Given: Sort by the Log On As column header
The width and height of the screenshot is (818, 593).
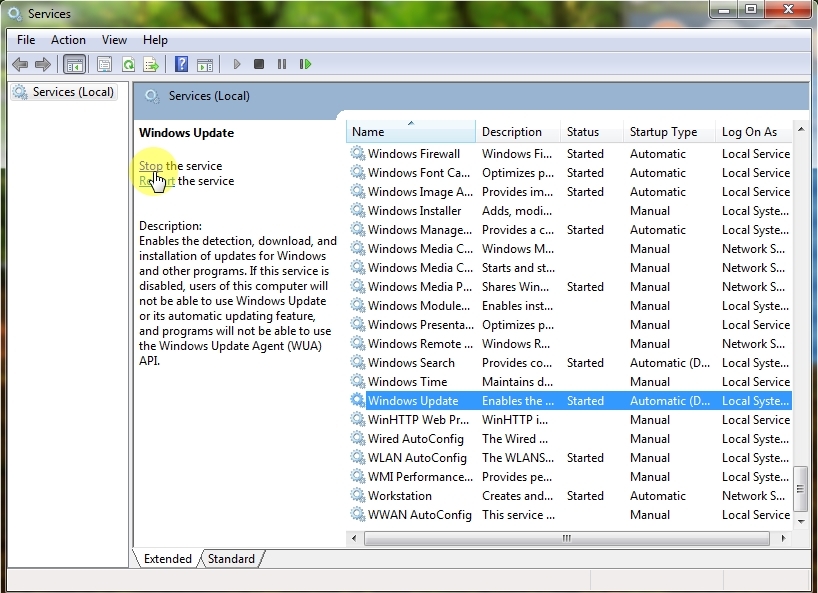Looking at the screenshot, I should pyautogui.click(x=754, y=131).
